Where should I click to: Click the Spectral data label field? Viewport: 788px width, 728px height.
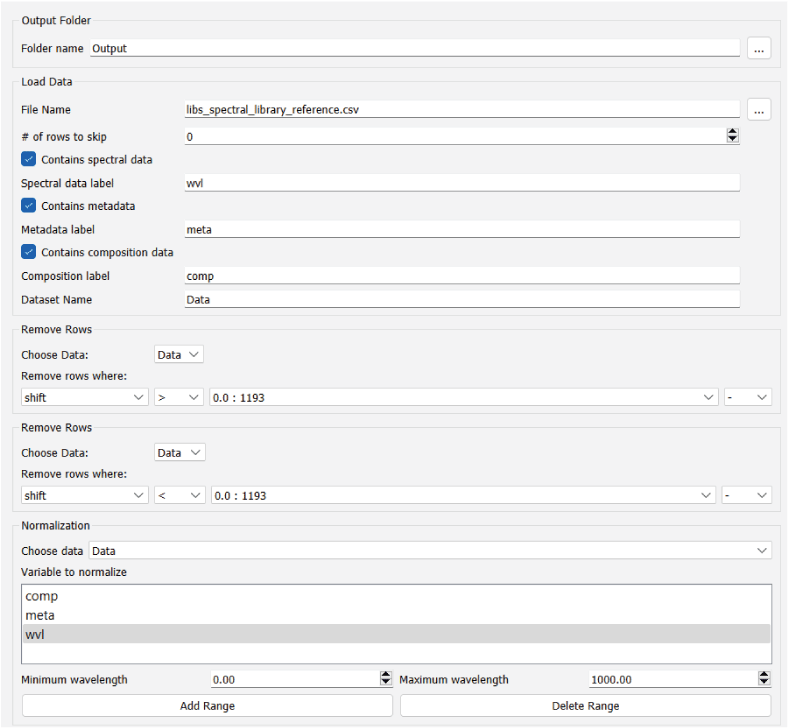coord(462,183)
